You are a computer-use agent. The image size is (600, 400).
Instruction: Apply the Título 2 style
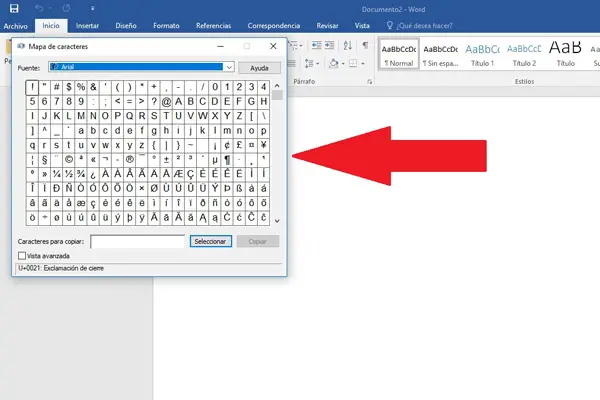coord(524,54)
